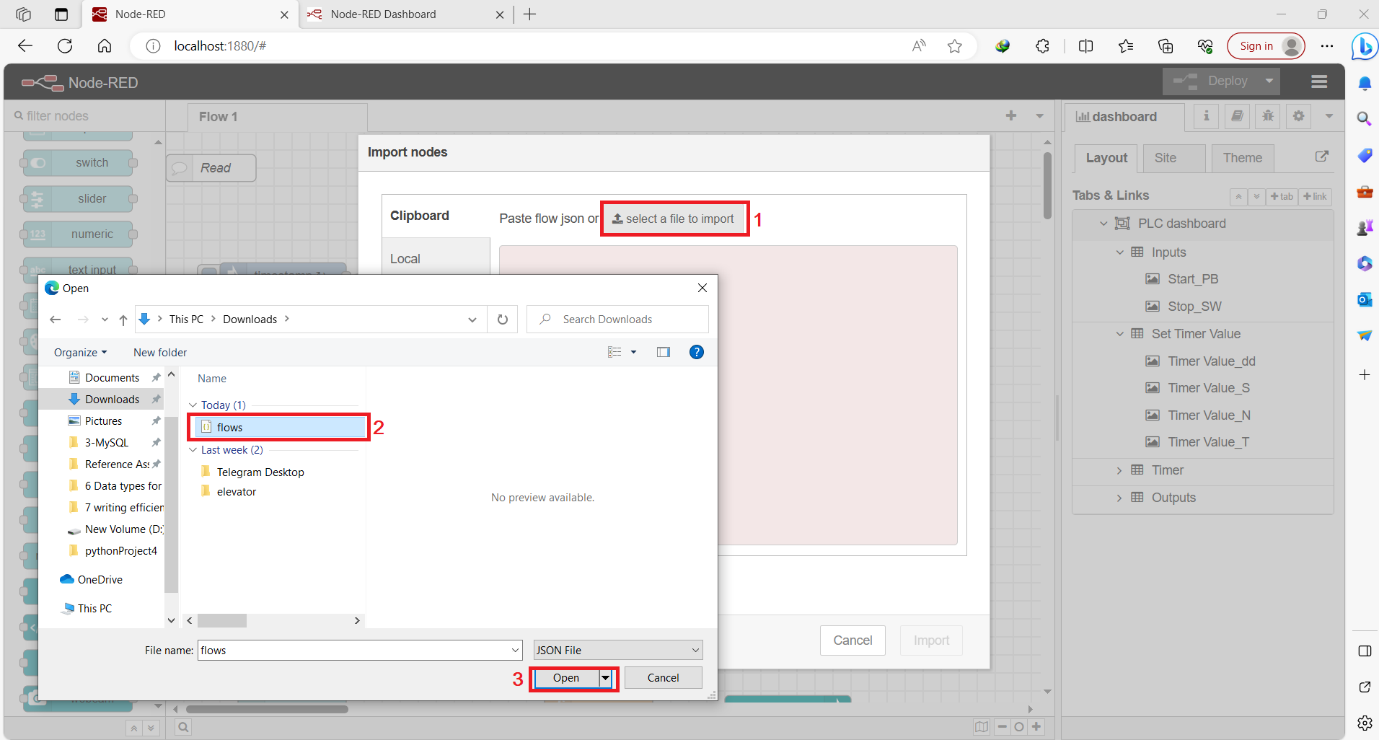The image size is (1379, 740).
Task: Open the elevator folder
Action: [236, 492]
